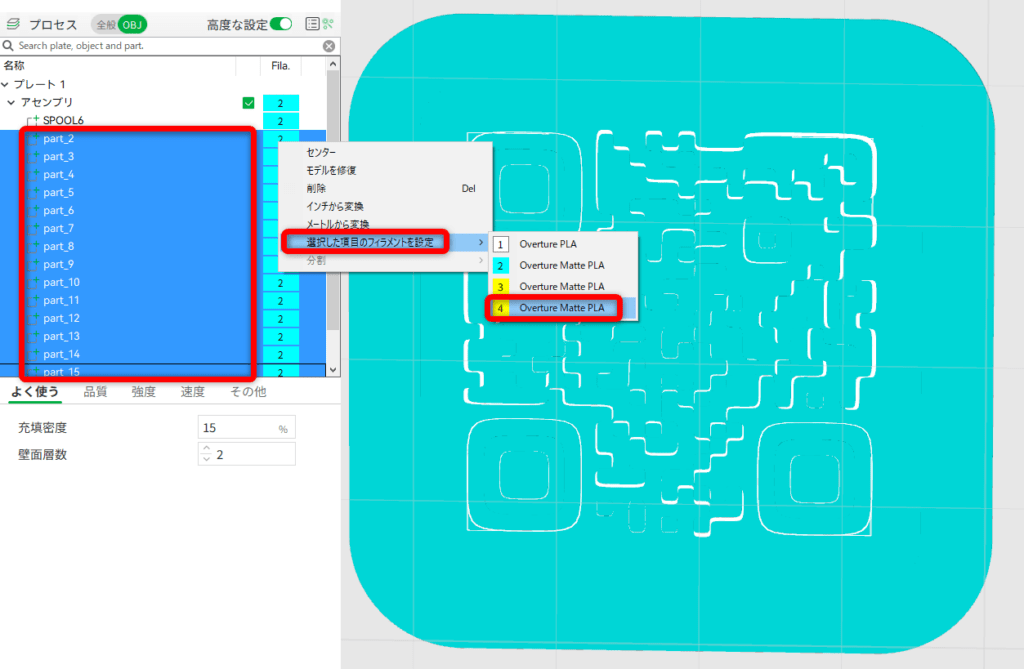
Task: Choose filament 2 Overture Matte PLA
Action: click(563, 265)
